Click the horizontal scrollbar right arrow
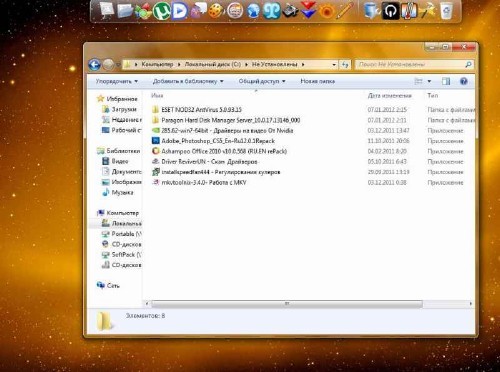 point(470,304)
